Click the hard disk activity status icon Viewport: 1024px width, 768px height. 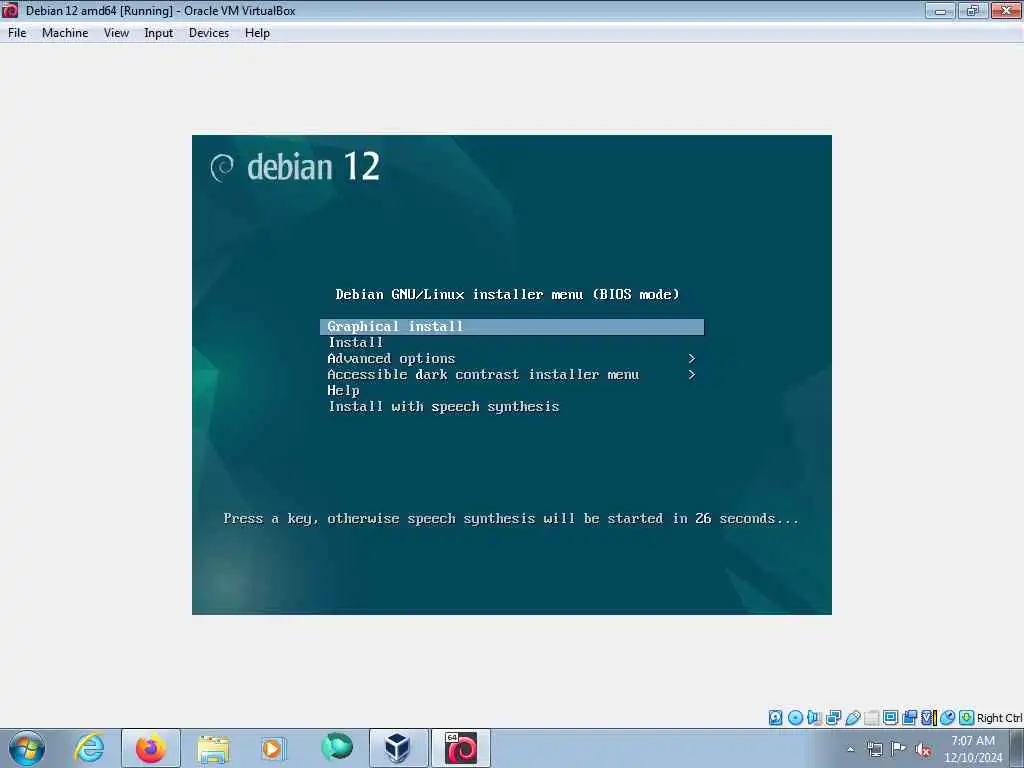(x=775, y=718)
